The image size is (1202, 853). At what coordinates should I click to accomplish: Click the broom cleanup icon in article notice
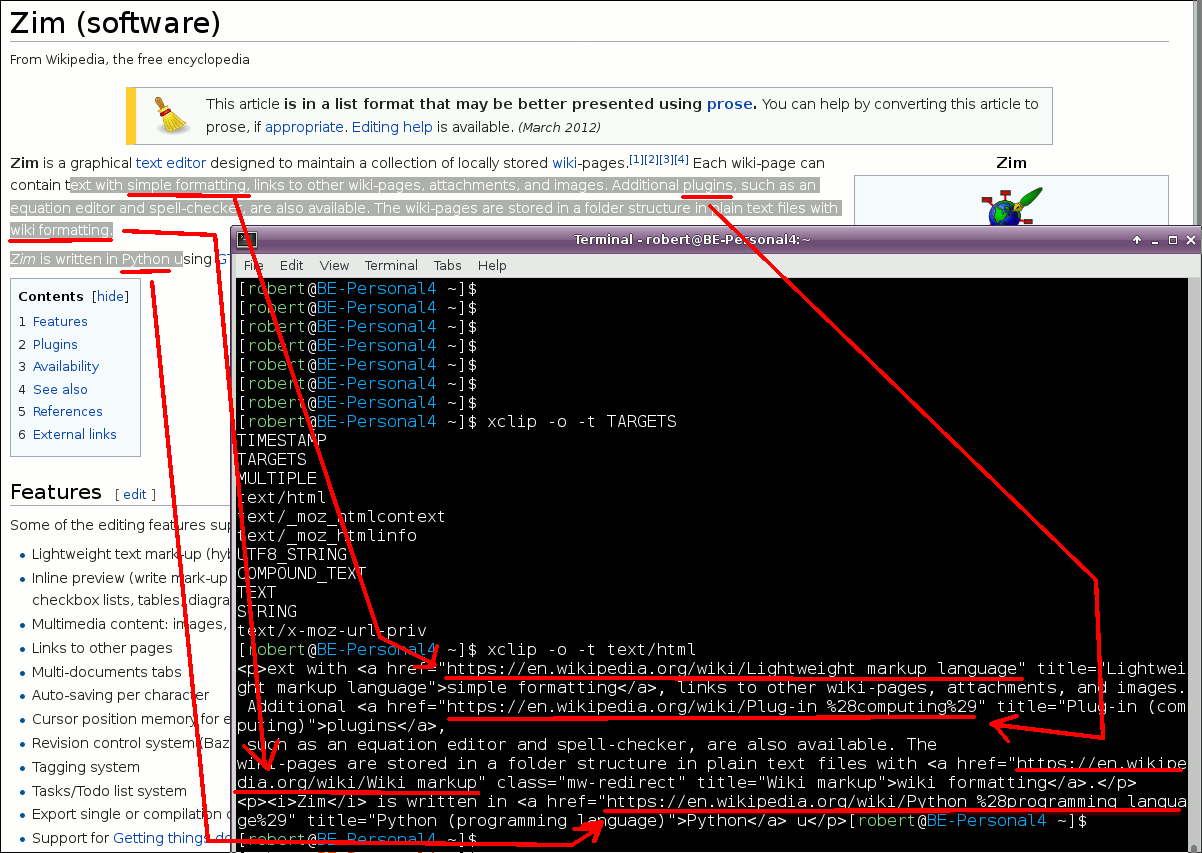(172, 115)
